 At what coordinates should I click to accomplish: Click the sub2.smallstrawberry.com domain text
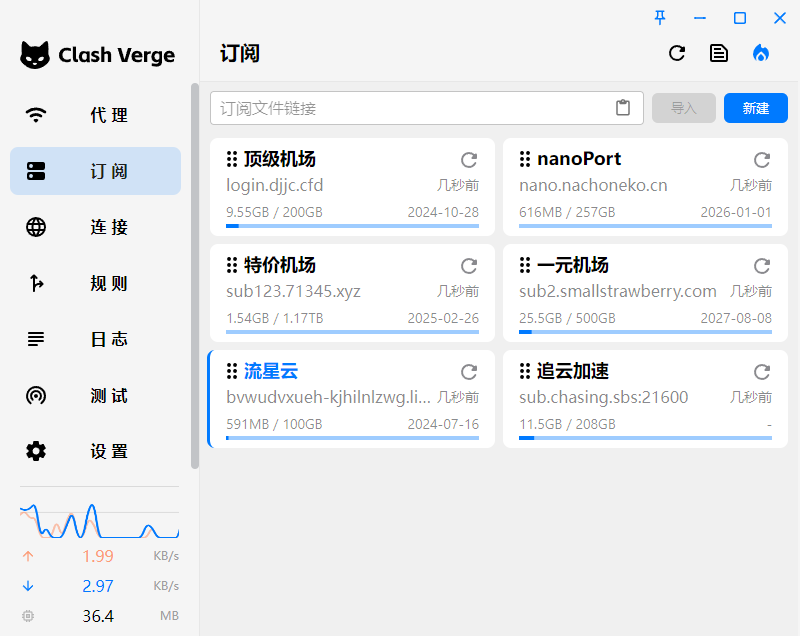coord(617,292)
